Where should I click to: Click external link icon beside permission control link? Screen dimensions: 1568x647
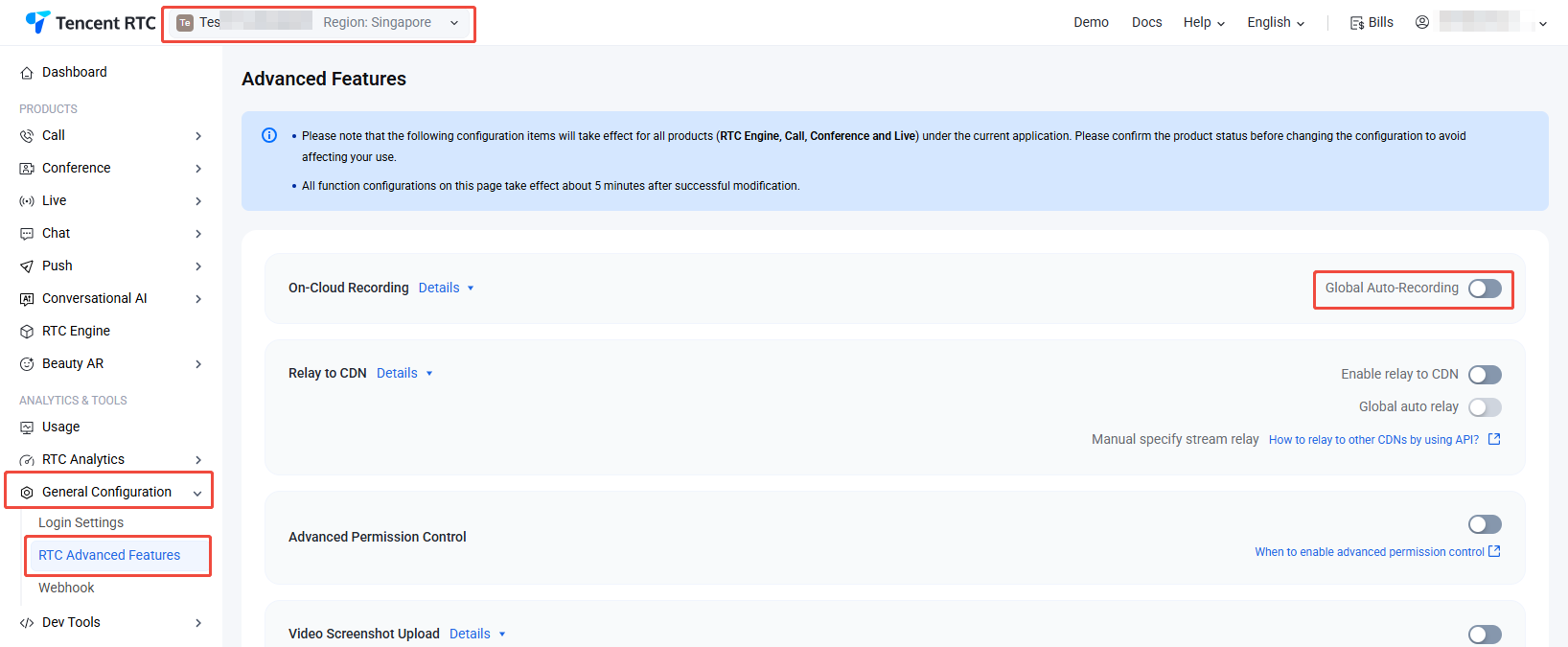point(1494,551)
